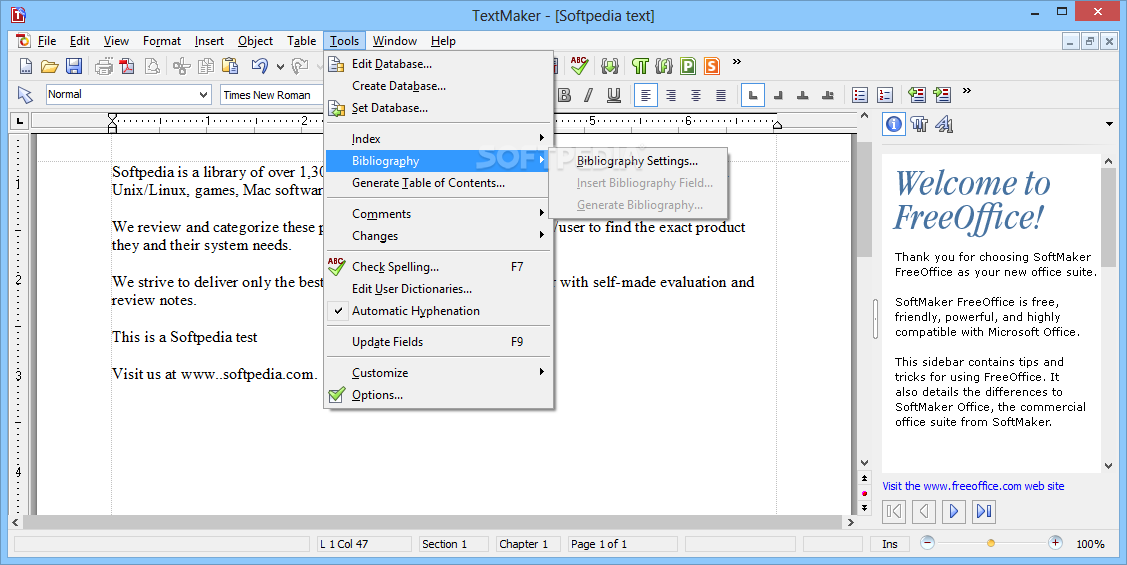
Task: Open sidebar character styles A icon
Action: 944,124
